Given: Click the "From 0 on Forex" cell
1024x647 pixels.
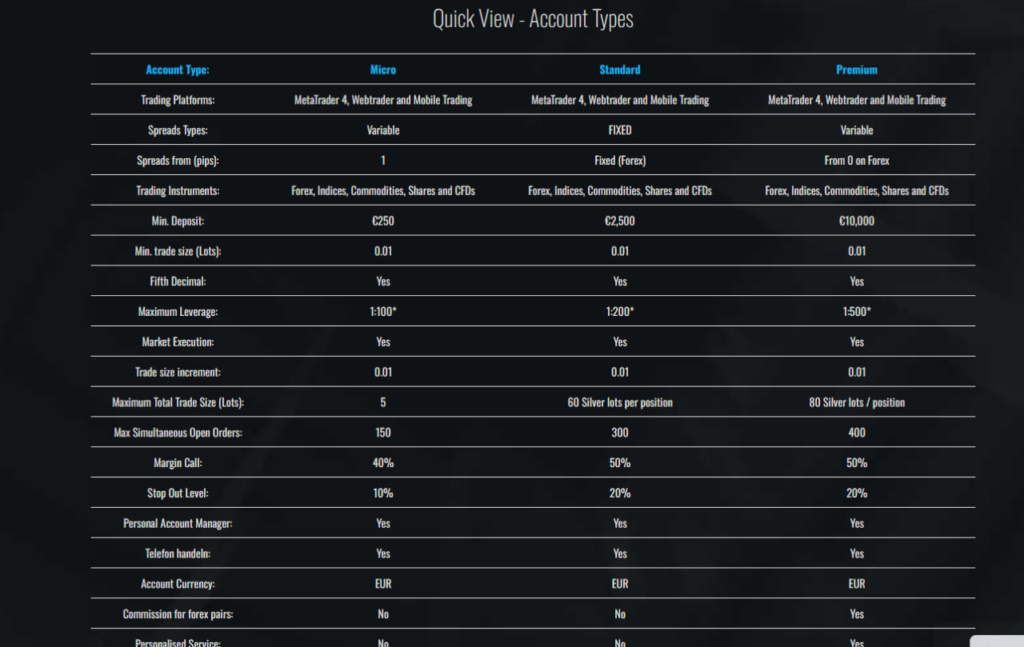Looking at the screenshot, I should coord(857,161).
